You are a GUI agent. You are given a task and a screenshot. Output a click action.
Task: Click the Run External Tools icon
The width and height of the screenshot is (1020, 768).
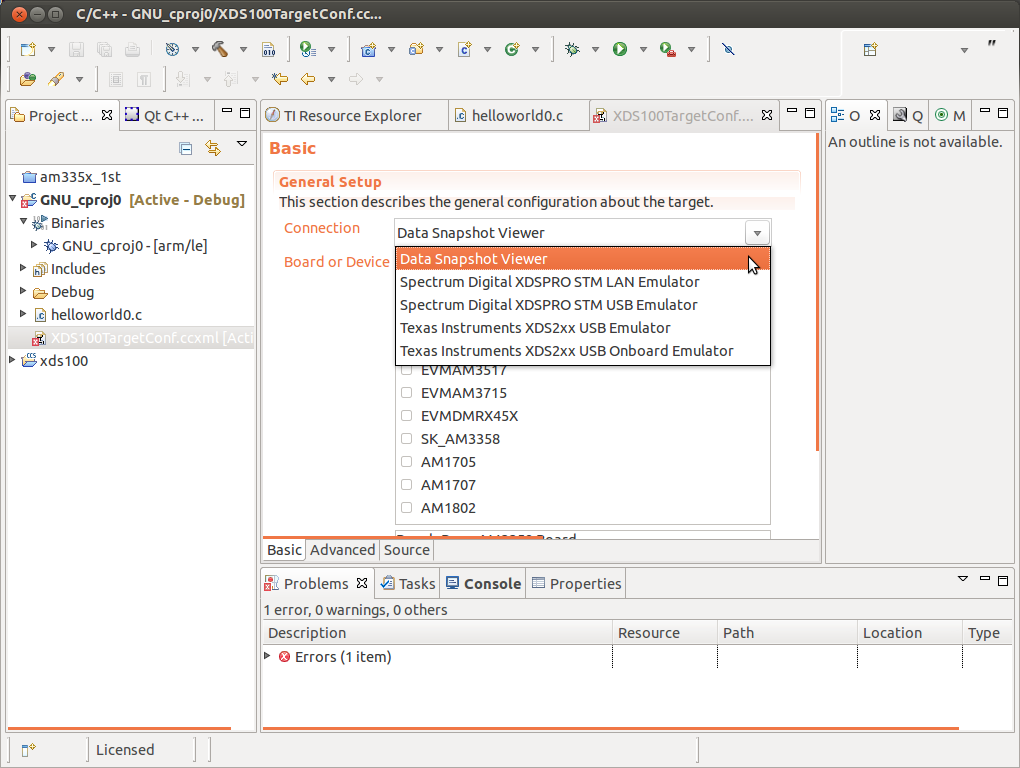coord(667,49)
